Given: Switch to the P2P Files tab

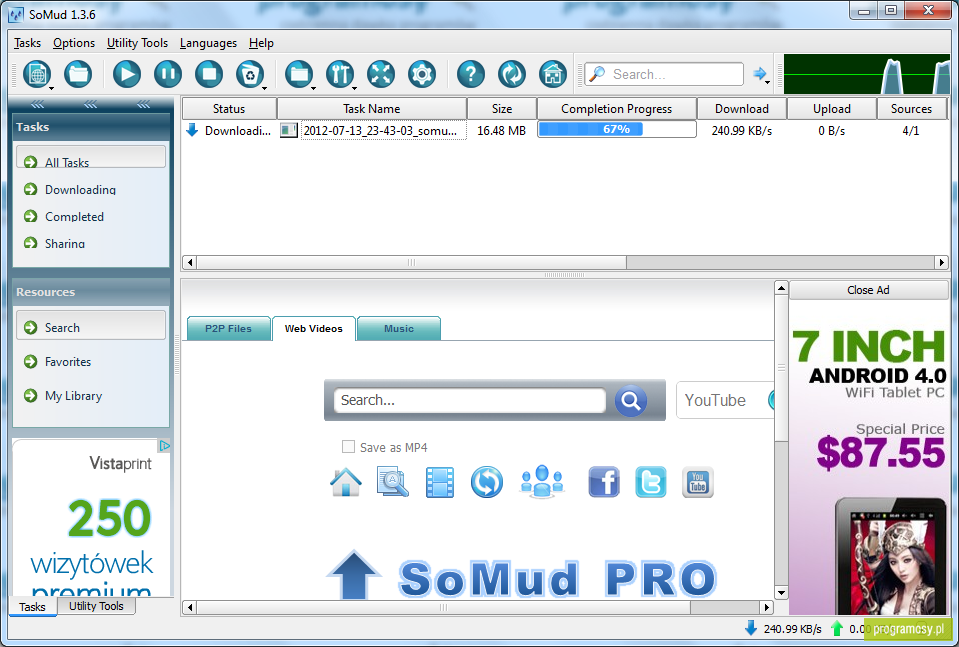Looking at the screenshot, I should [228, 328].
